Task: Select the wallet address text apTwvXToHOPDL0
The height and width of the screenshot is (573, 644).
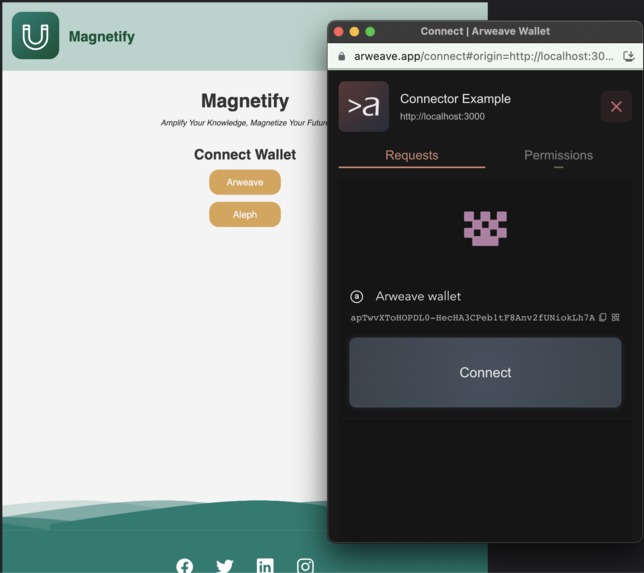Action: point(472,318)
